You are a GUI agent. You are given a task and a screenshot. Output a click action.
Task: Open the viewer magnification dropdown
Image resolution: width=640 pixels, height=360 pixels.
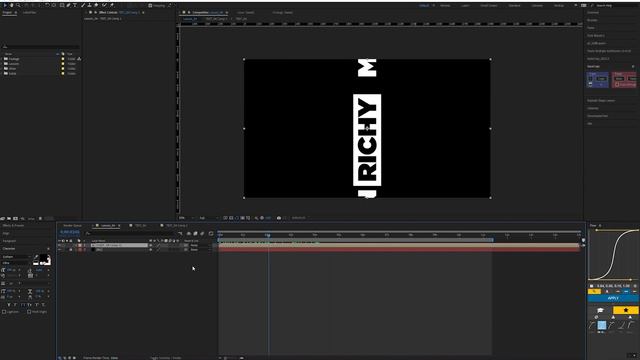(185, 218)
